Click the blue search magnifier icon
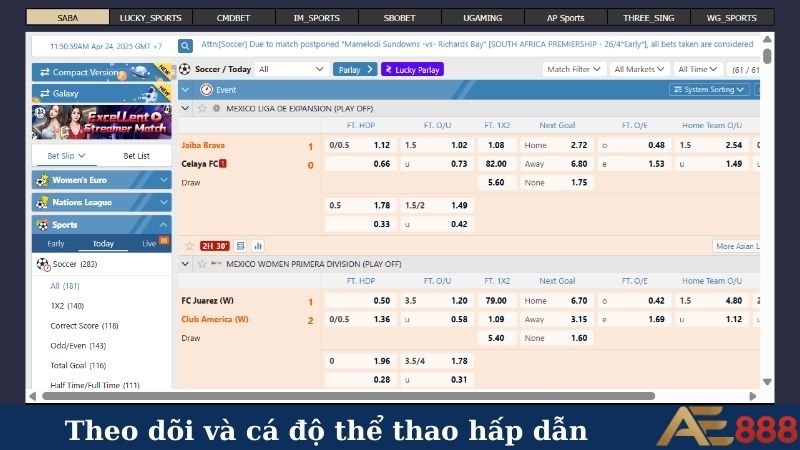This screenshot has height=450, width=800. coord(185,46)
